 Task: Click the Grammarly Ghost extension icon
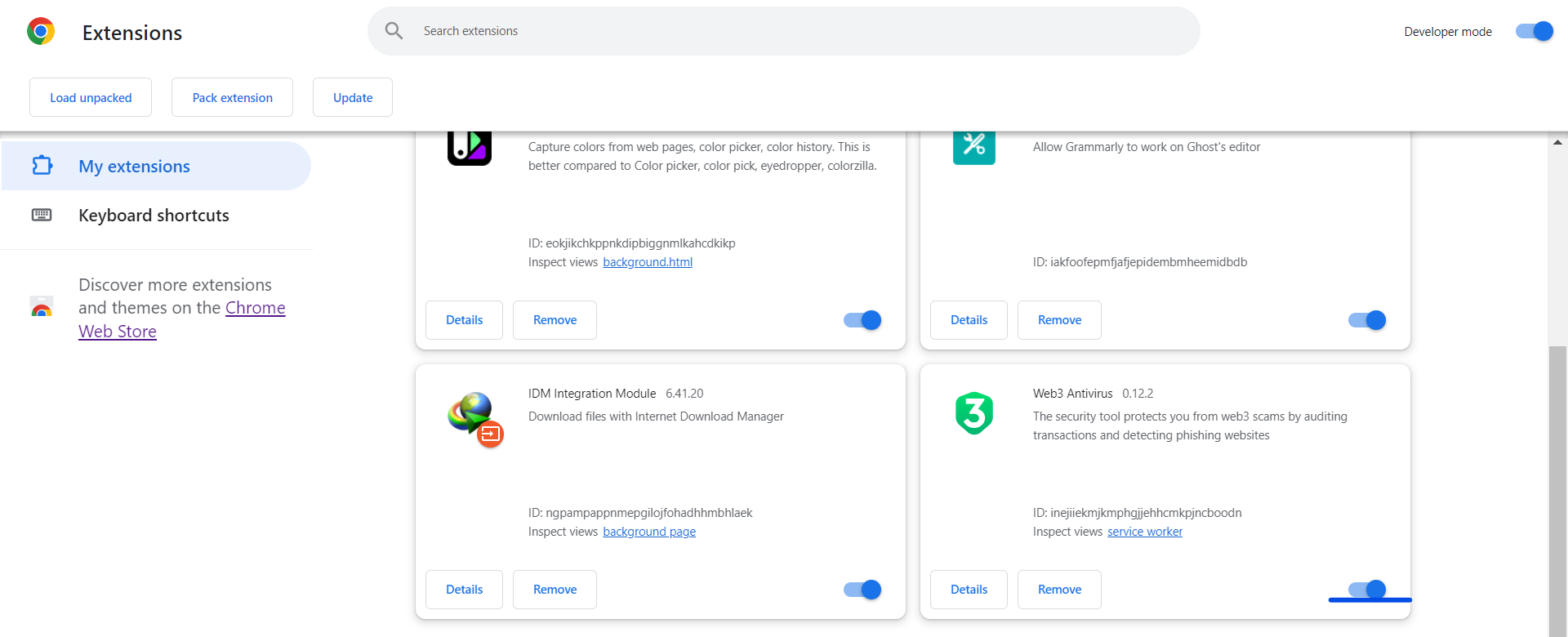pyautogui.click(x=974, y=147)
